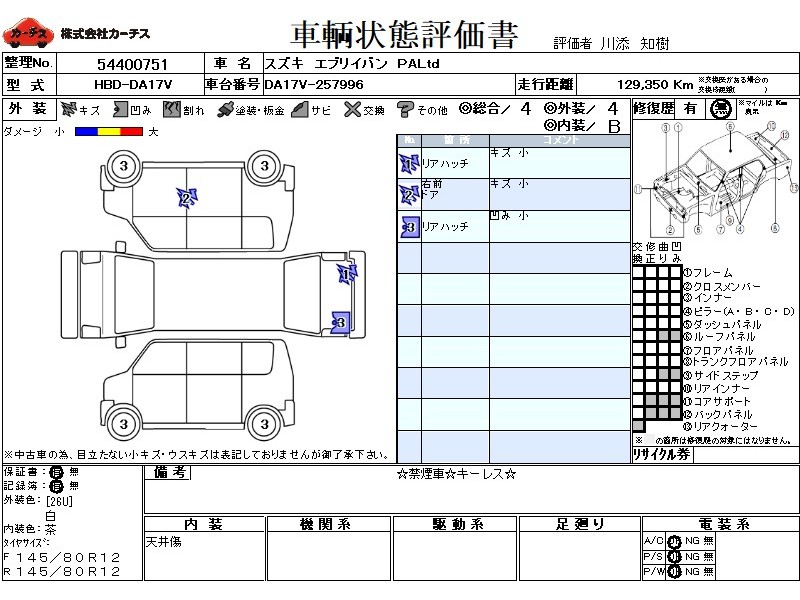The height and width of the screenshot is (600, 800).
Task: Click callout ⑦ below the frame diagram
Action: [720, 229]
